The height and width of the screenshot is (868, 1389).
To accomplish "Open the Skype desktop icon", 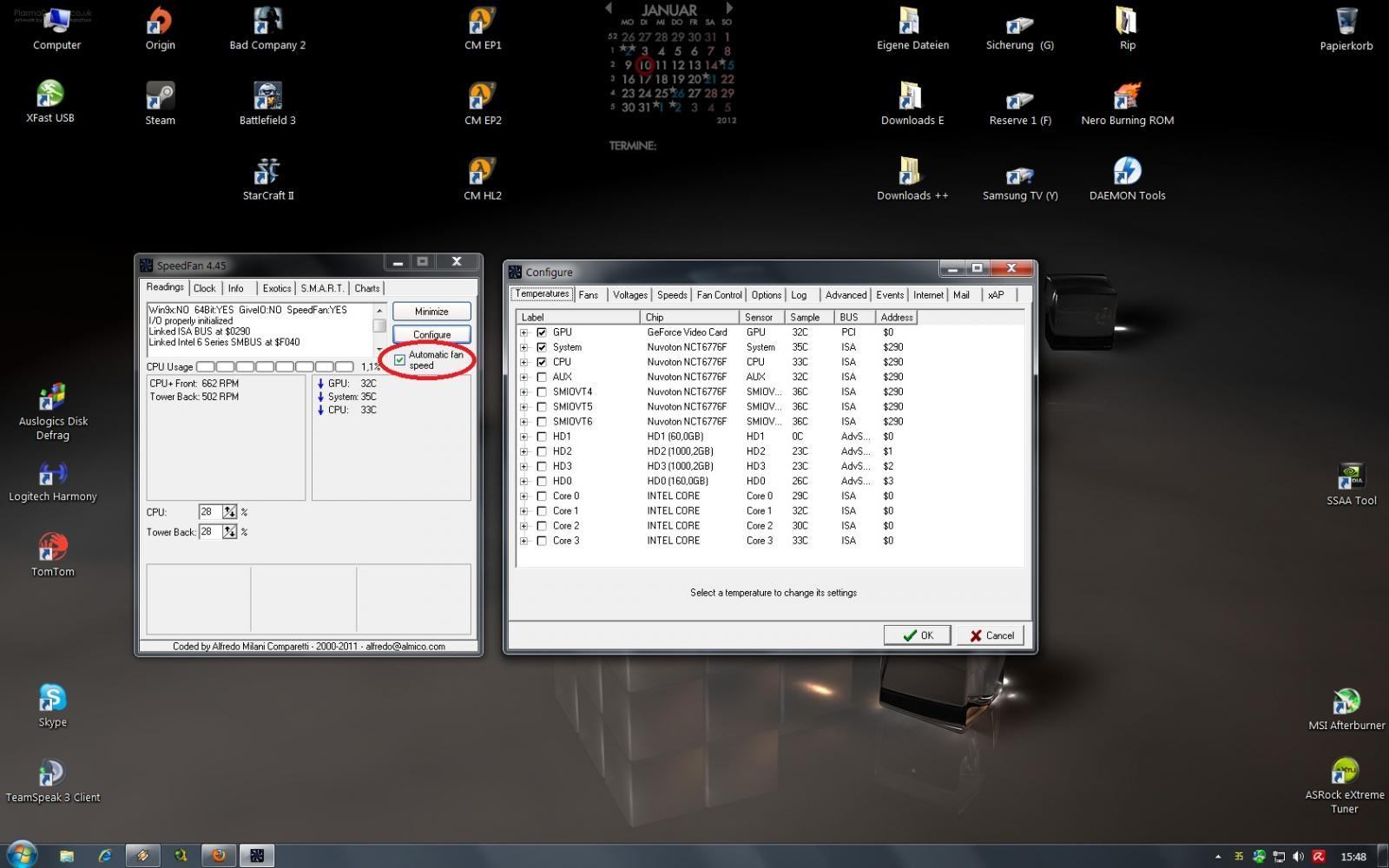I will (52, 706).
